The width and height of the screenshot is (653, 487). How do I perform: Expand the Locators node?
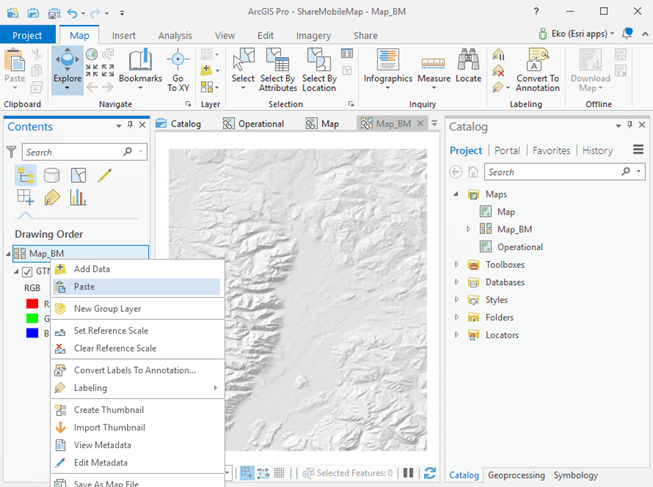pos(456,335)
